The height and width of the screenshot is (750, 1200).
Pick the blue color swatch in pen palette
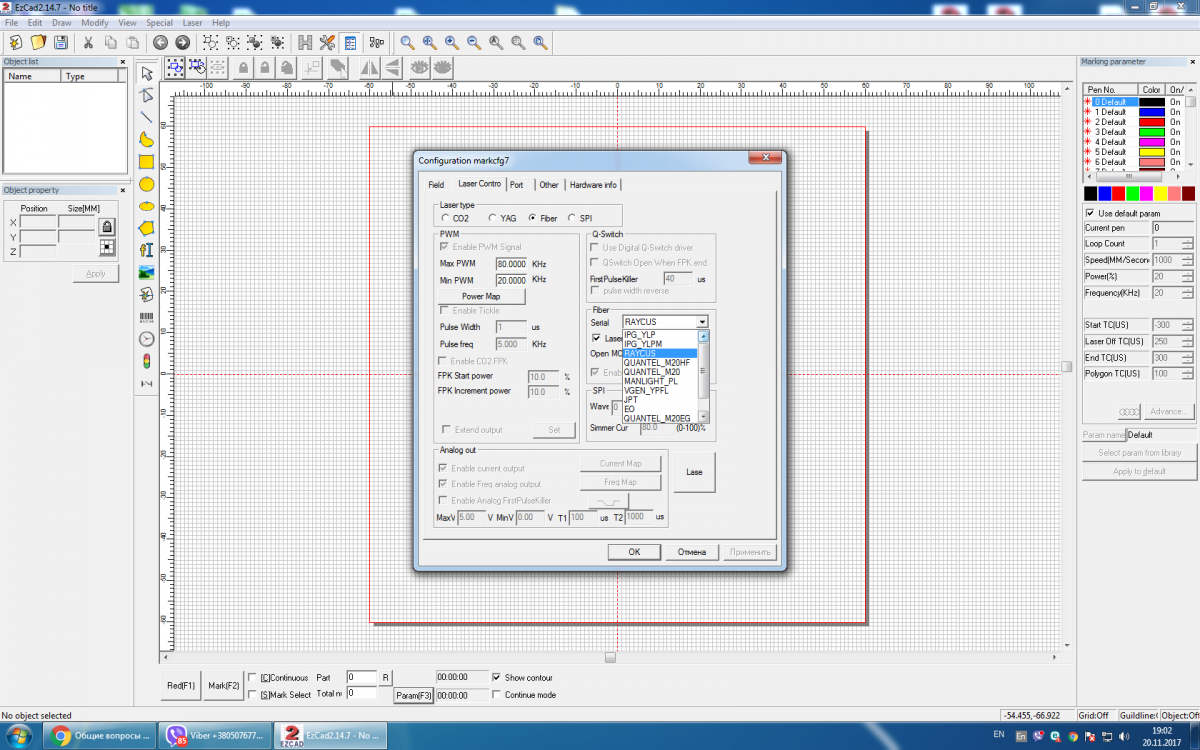1105,193
